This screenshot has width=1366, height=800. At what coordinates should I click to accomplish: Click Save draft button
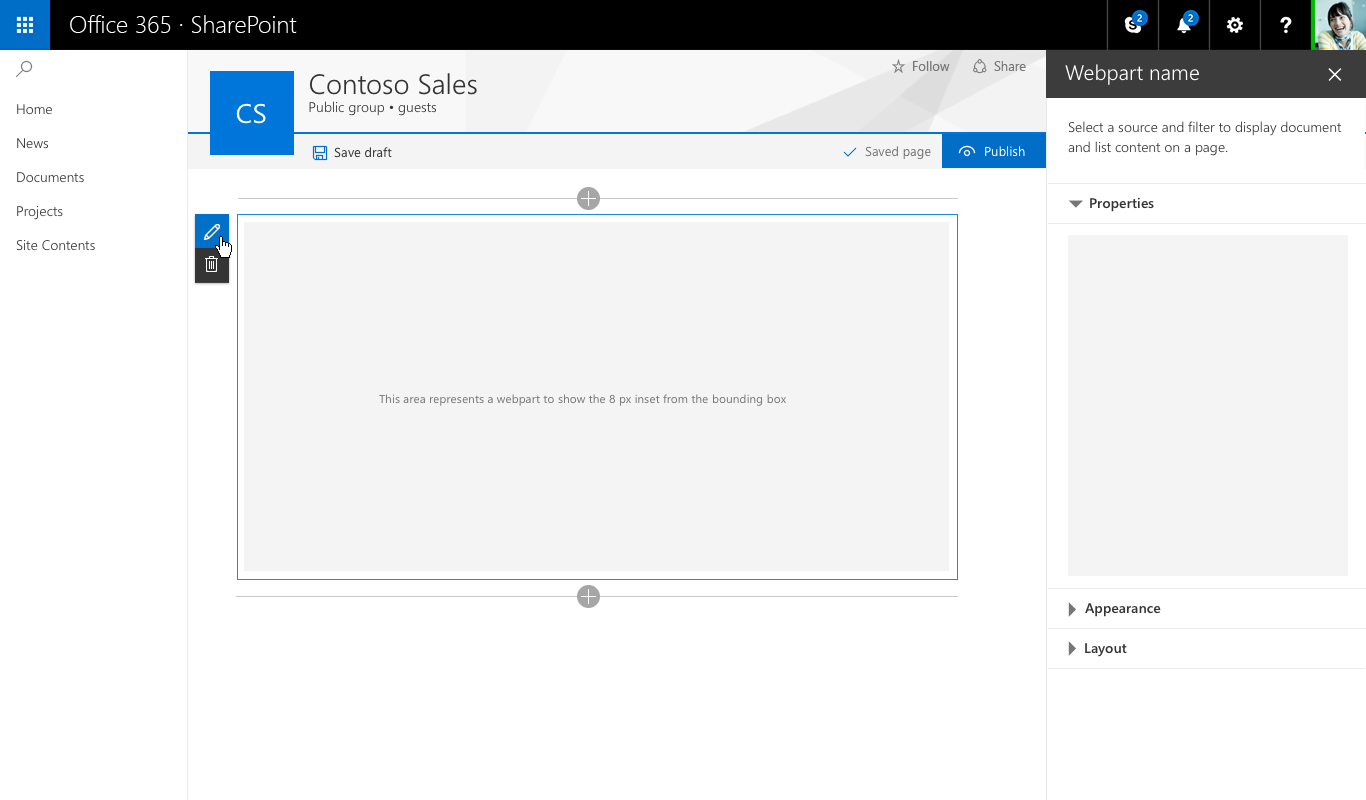click(352, 152)
